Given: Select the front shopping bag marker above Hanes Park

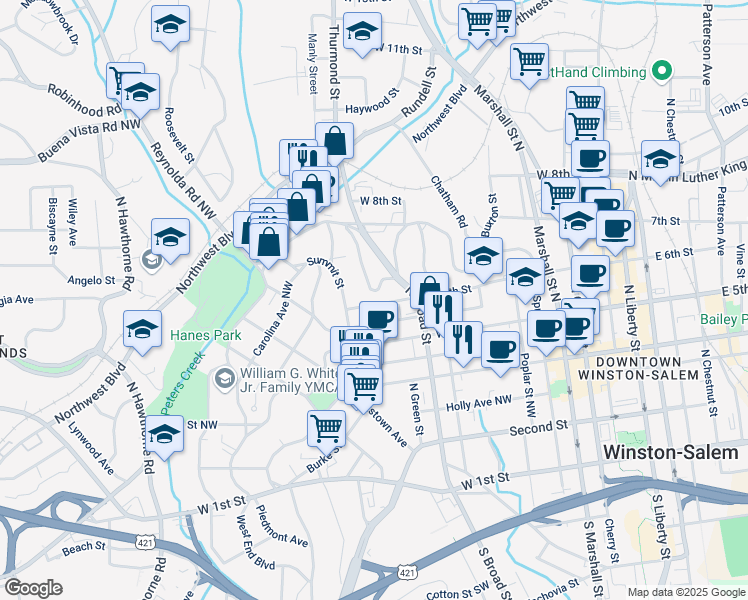Looking at the screenshot, I should tap(269, 242).
